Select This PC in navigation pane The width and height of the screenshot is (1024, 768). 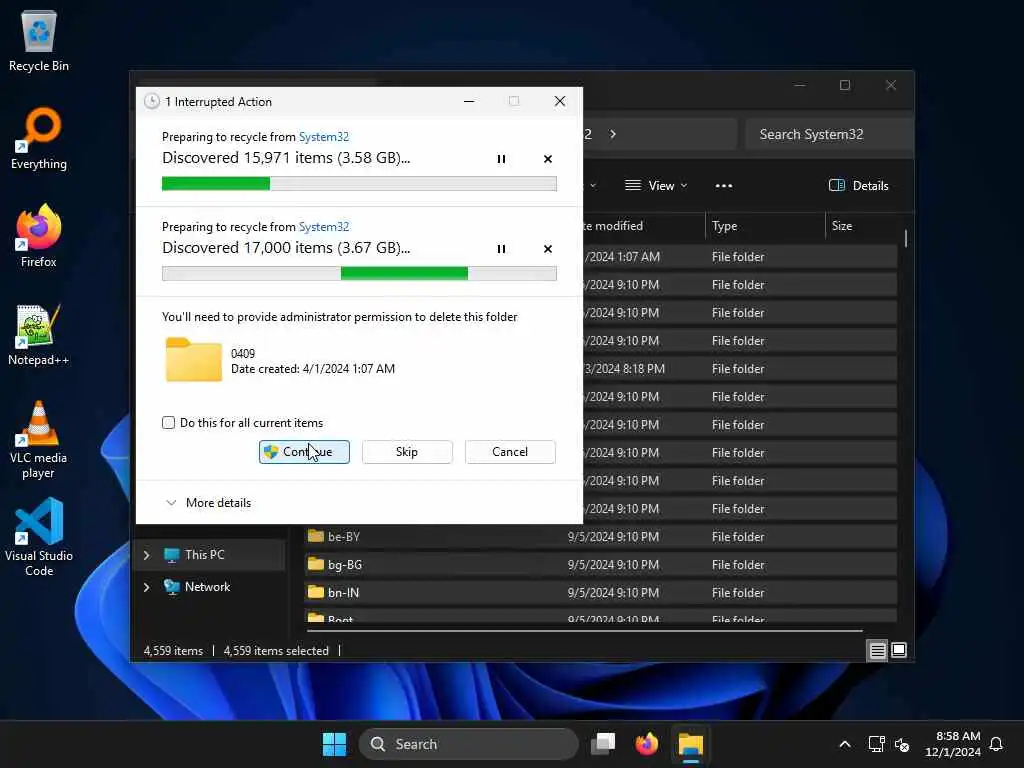pos(204,555)
